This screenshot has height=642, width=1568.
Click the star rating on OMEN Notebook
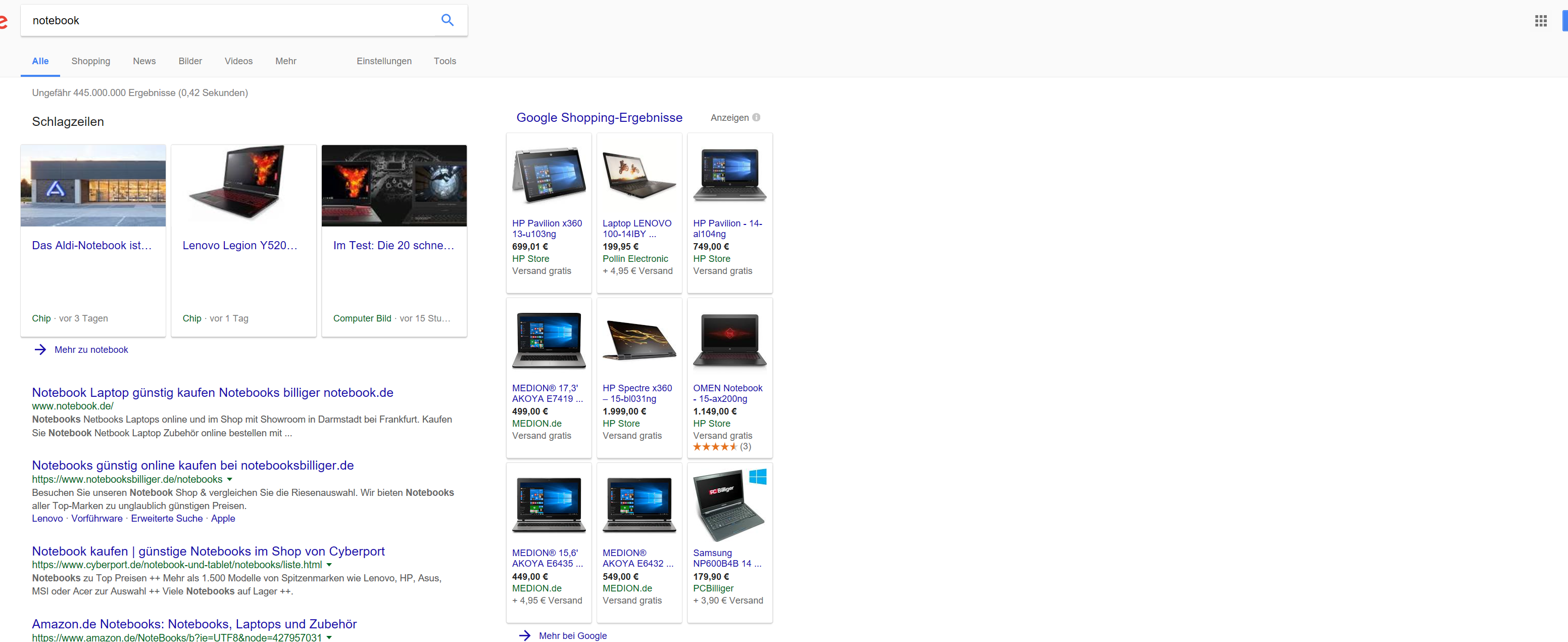(715, 446)
